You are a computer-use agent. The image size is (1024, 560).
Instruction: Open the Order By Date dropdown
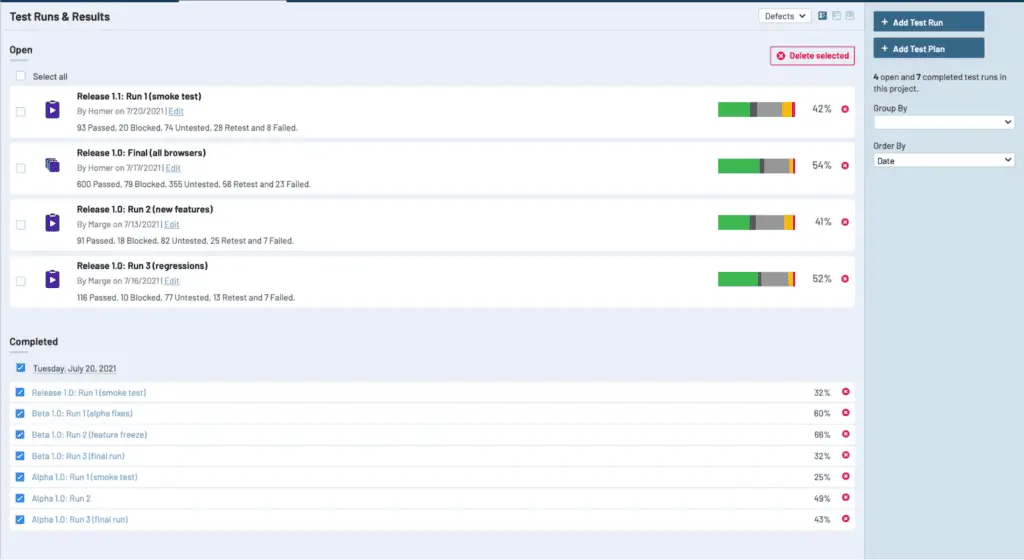pos(943,161)
